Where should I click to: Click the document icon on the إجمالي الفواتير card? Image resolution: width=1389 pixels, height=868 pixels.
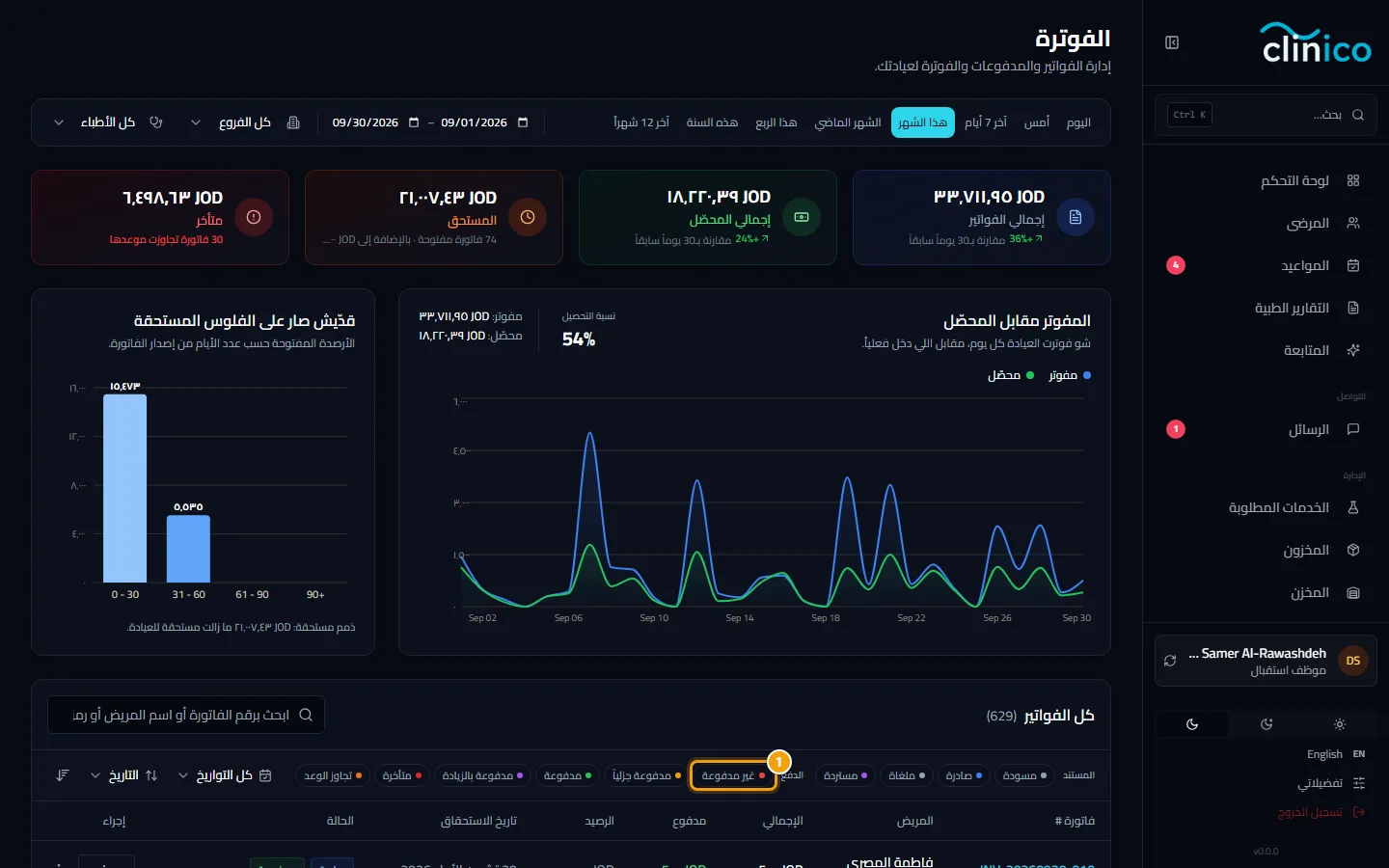(1076, 217)
